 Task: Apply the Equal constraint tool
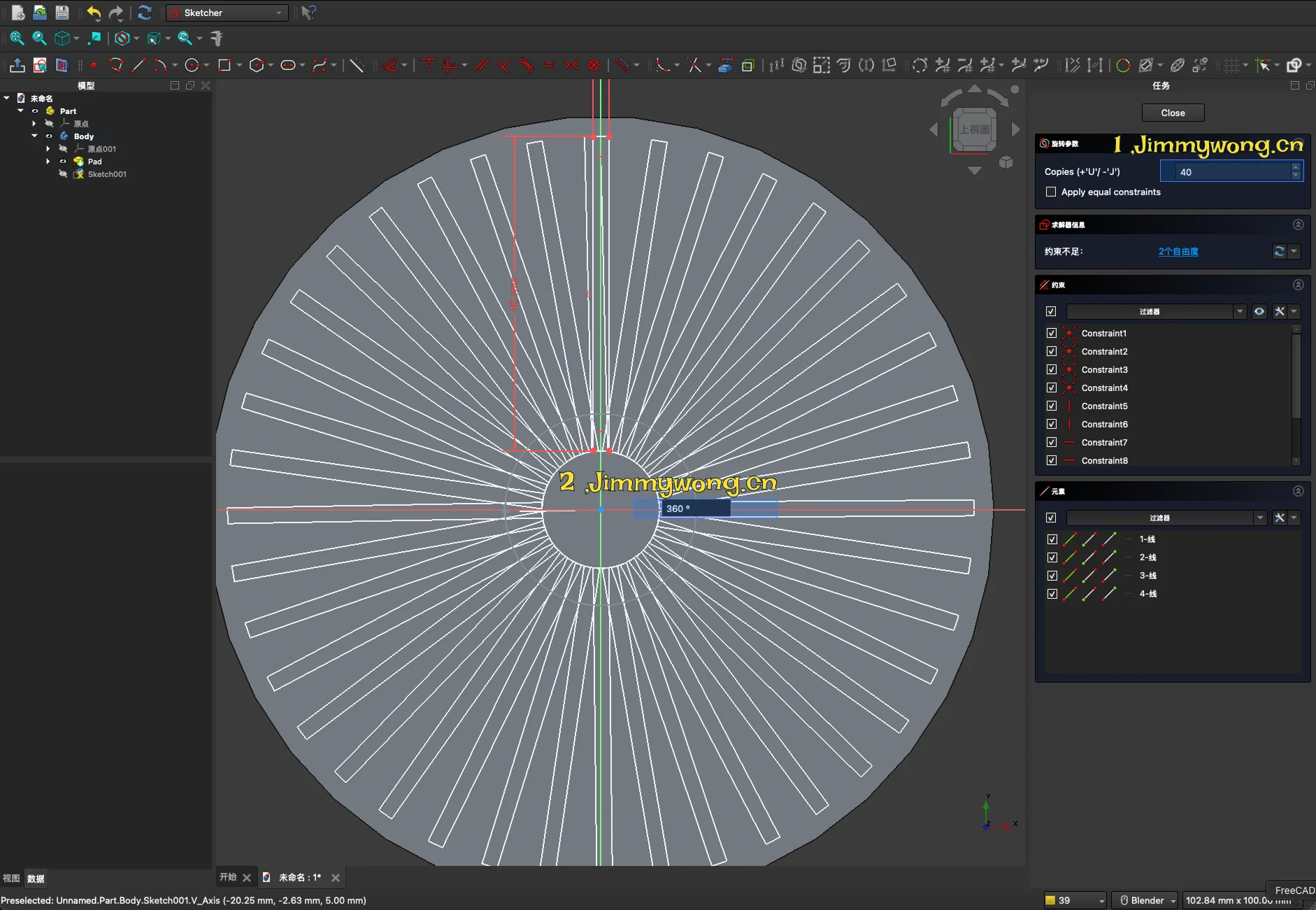click(x=549, y=65)
